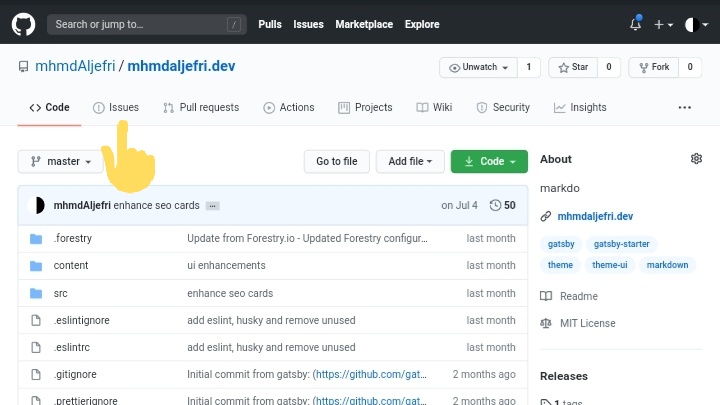Viewport: 720px width, 405px height.
Task: Open notifications bell icon
Action: (x=636, y=24)
